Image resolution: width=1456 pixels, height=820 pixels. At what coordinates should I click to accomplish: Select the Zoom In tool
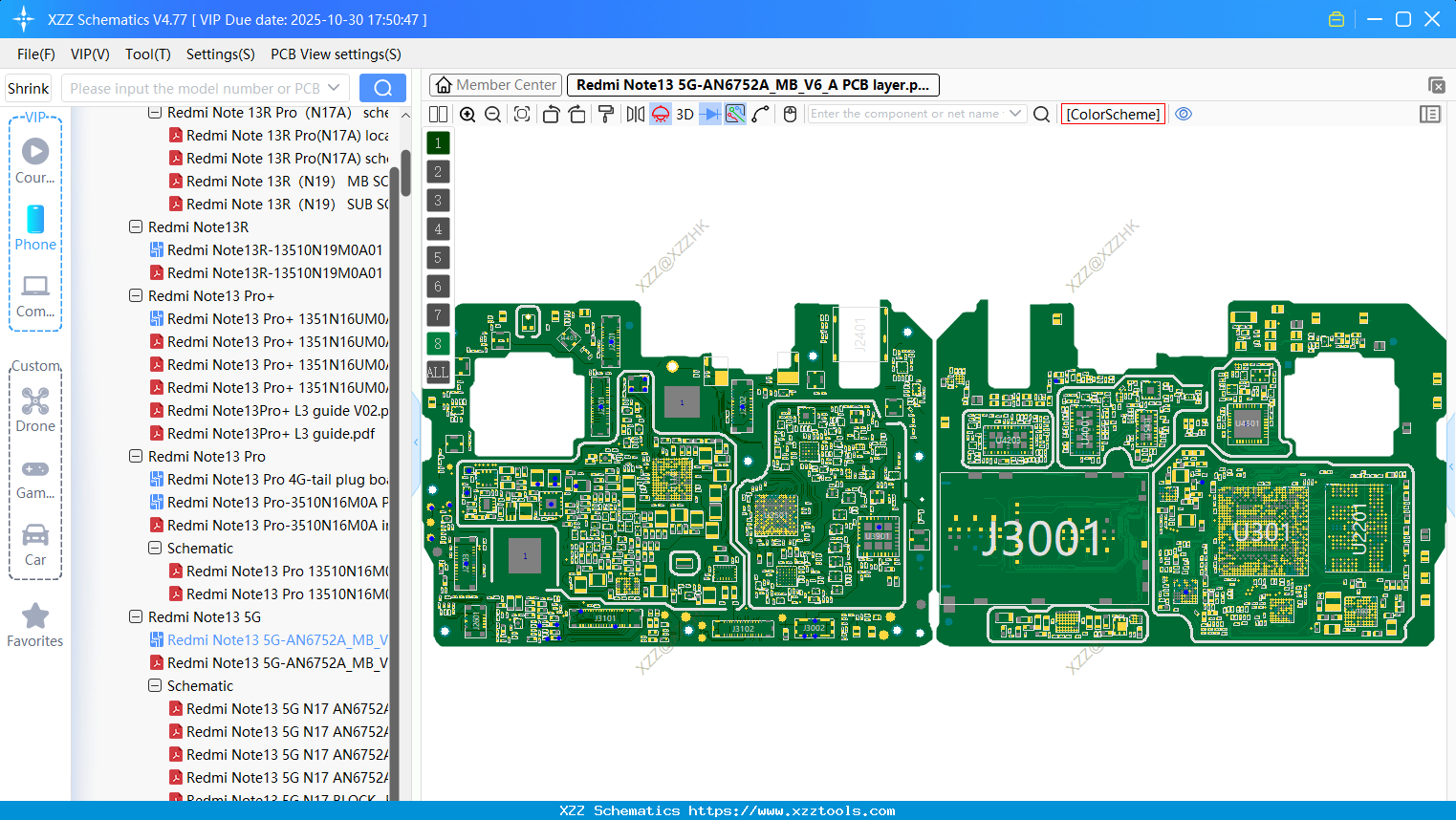[x=467, y=114]
